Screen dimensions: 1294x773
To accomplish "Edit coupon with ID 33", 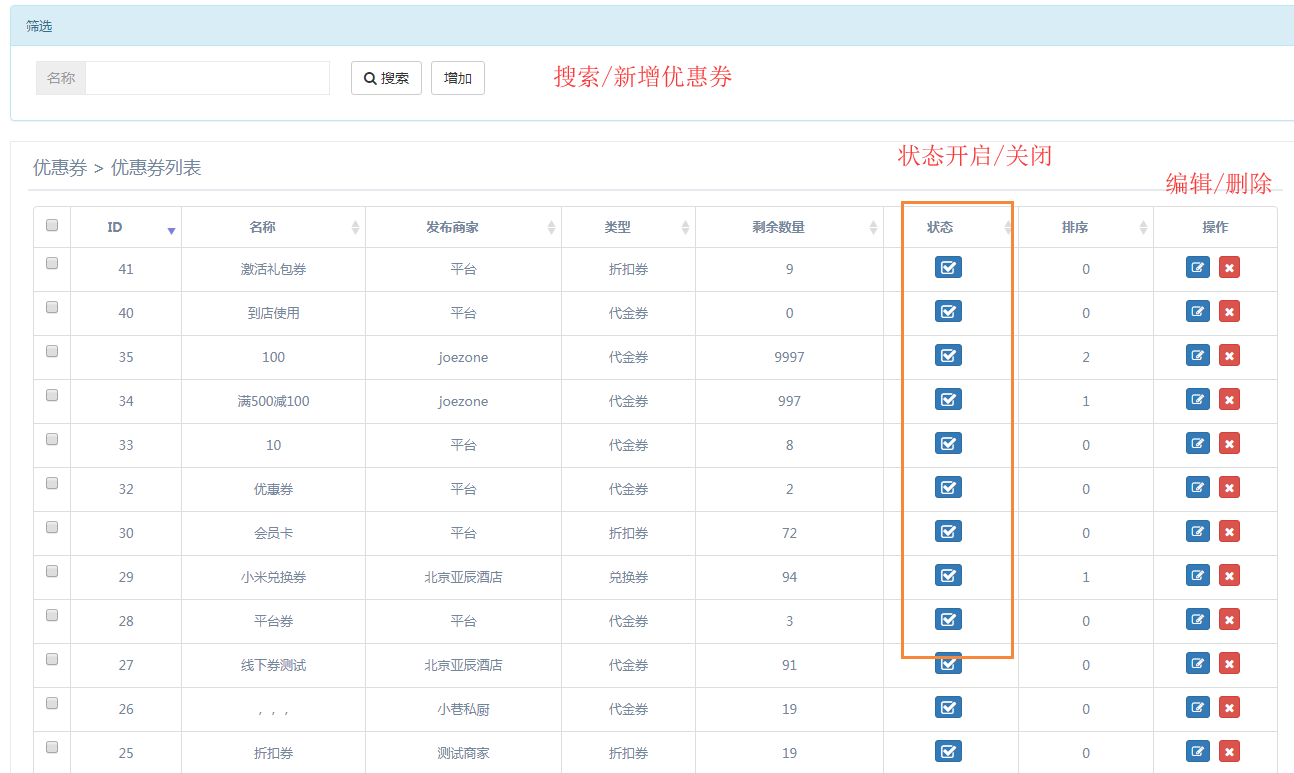I will pos(1197,443).
